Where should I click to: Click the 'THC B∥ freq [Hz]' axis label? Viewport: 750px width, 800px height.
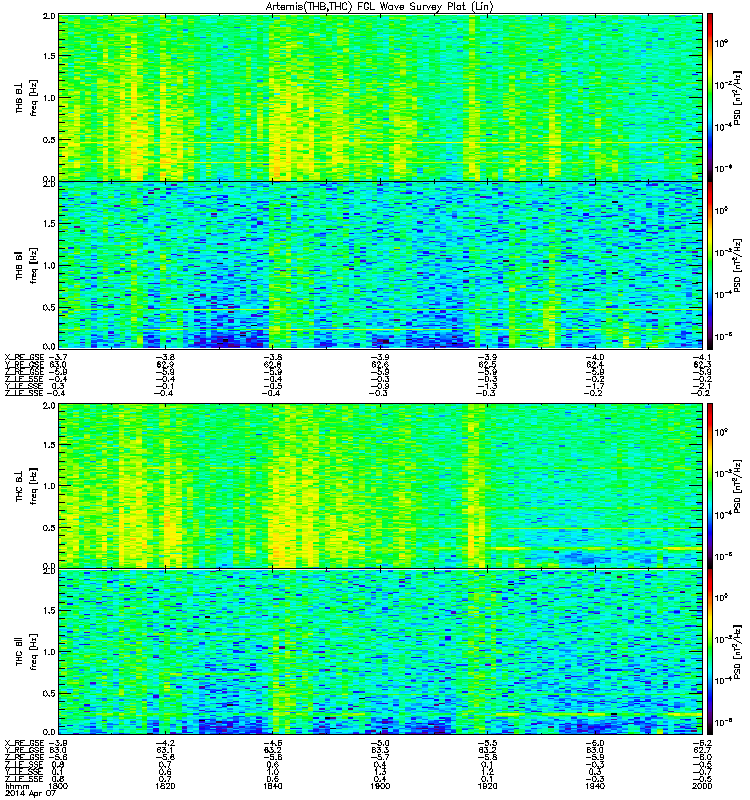(x=27, y=652)
